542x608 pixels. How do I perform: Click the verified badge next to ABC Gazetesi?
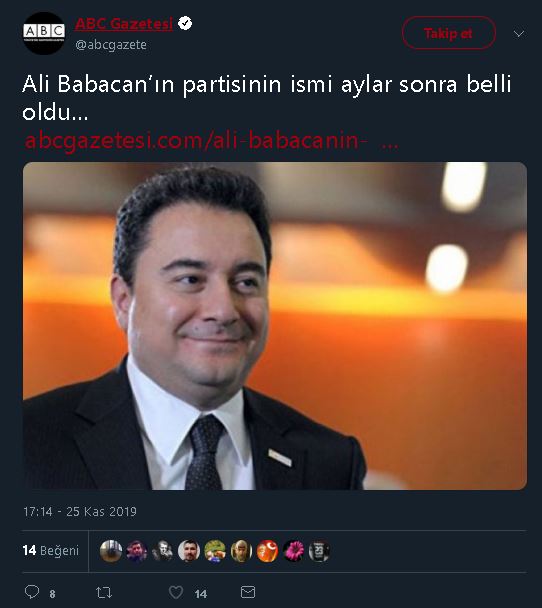coord(185,24)
